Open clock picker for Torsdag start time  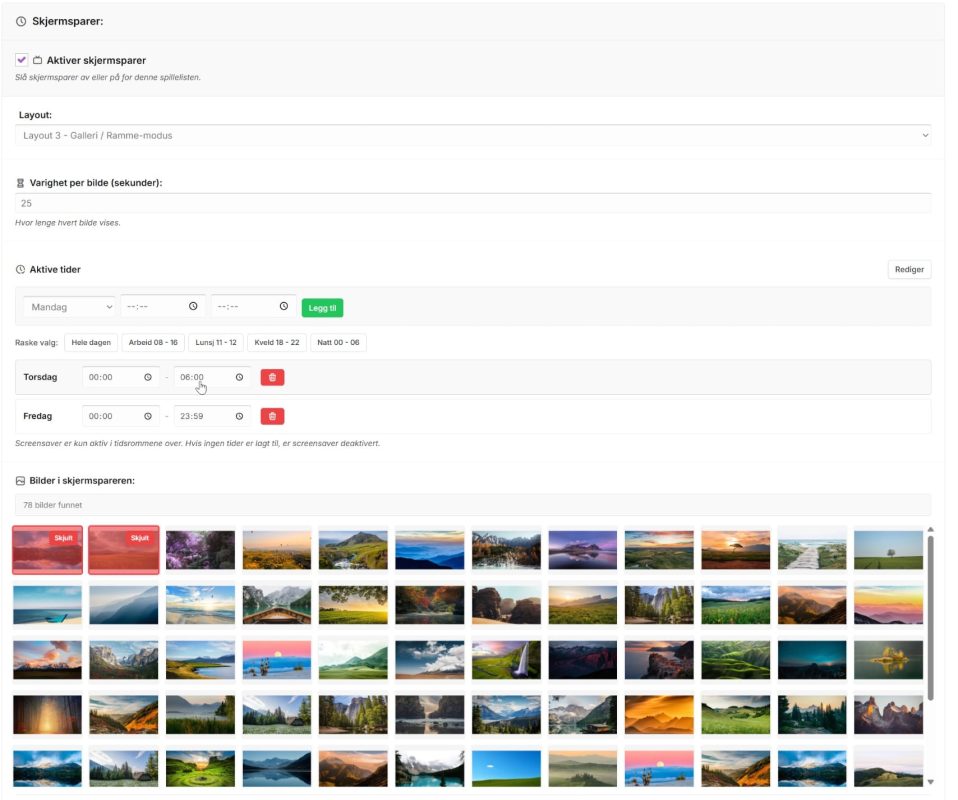(x=148, y=378)
